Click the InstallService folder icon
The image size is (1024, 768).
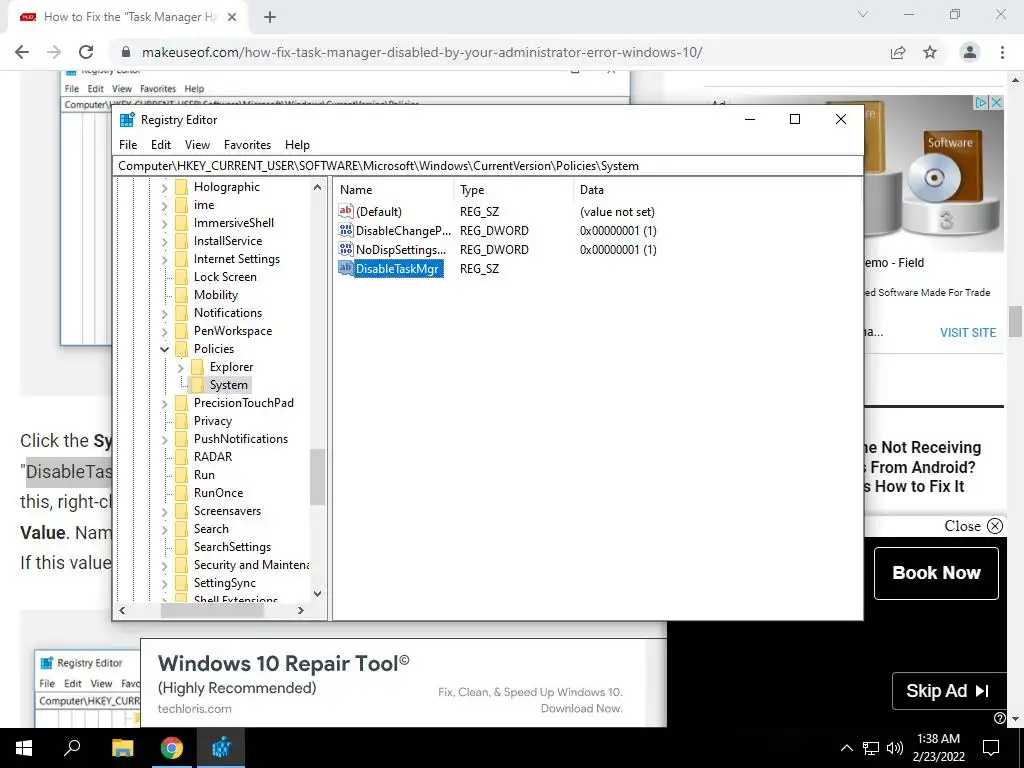182,241
